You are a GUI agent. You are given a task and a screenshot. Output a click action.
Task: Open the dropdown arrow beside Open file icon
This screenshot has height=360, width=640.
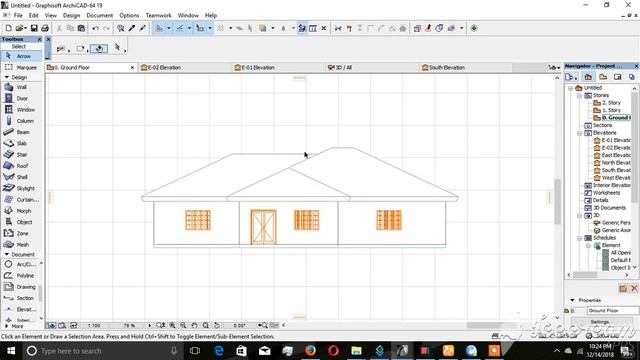[x=24, y=28]
